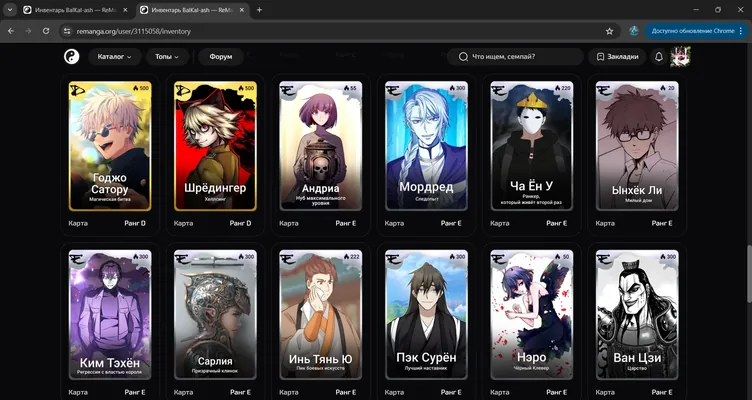This screenshot has width=752, height=400.
Task: Open the Каталог dropdown menu
Action: click(114, 57)
